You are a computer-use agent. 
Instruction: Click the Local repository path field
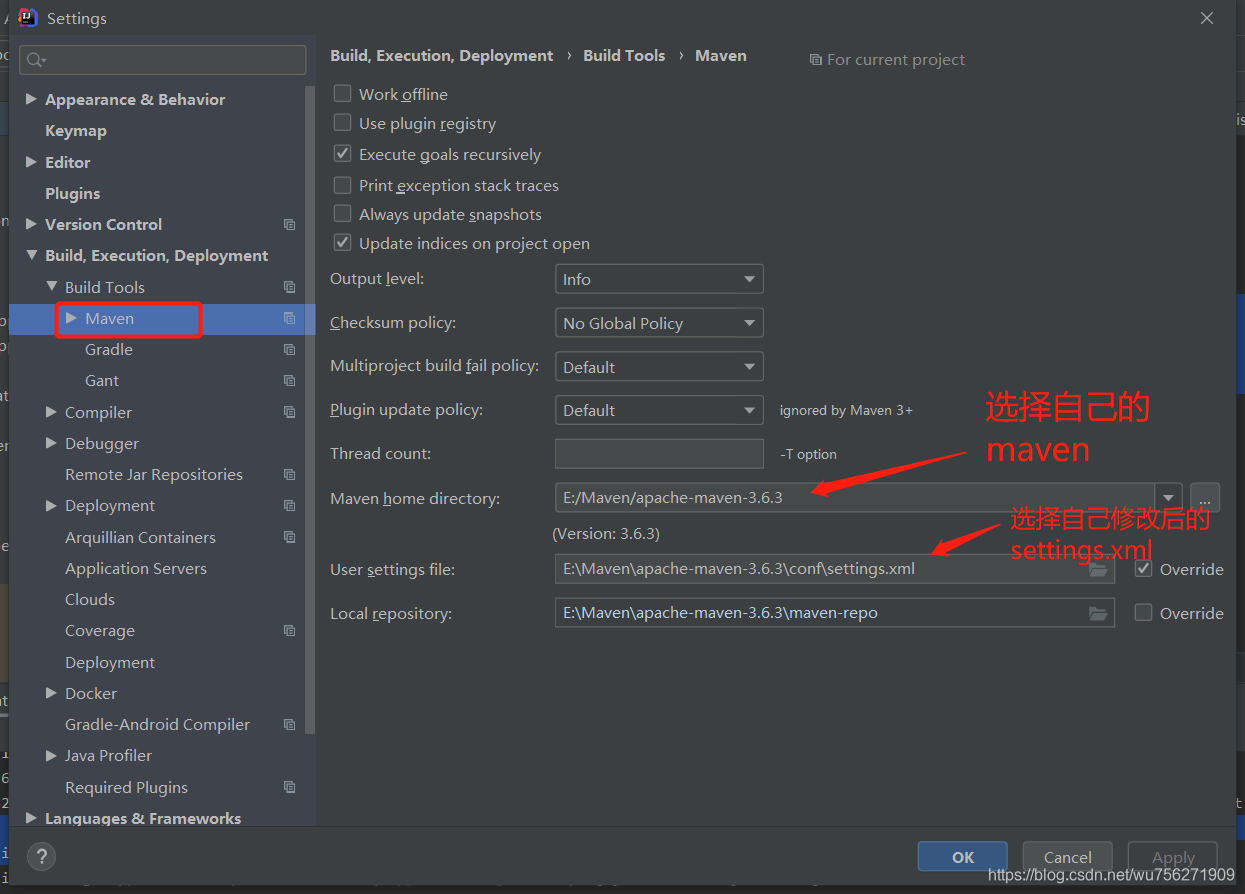pyautogui.click(x=835, y=613)
